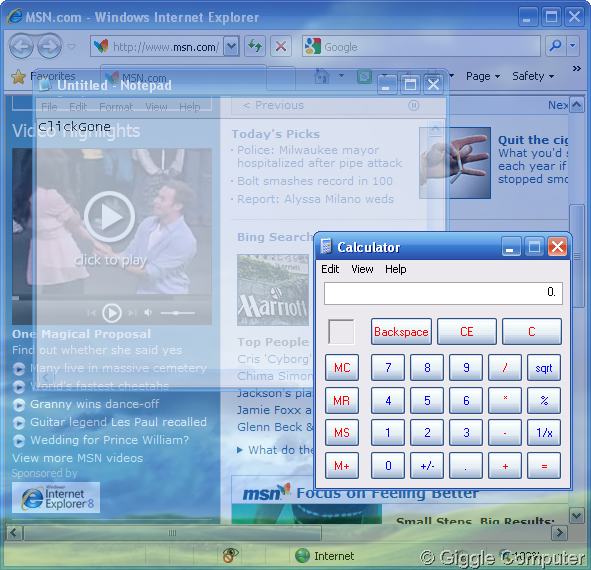
Task: Click the Forward arrow in Internet Explorer
Action: 49,47
